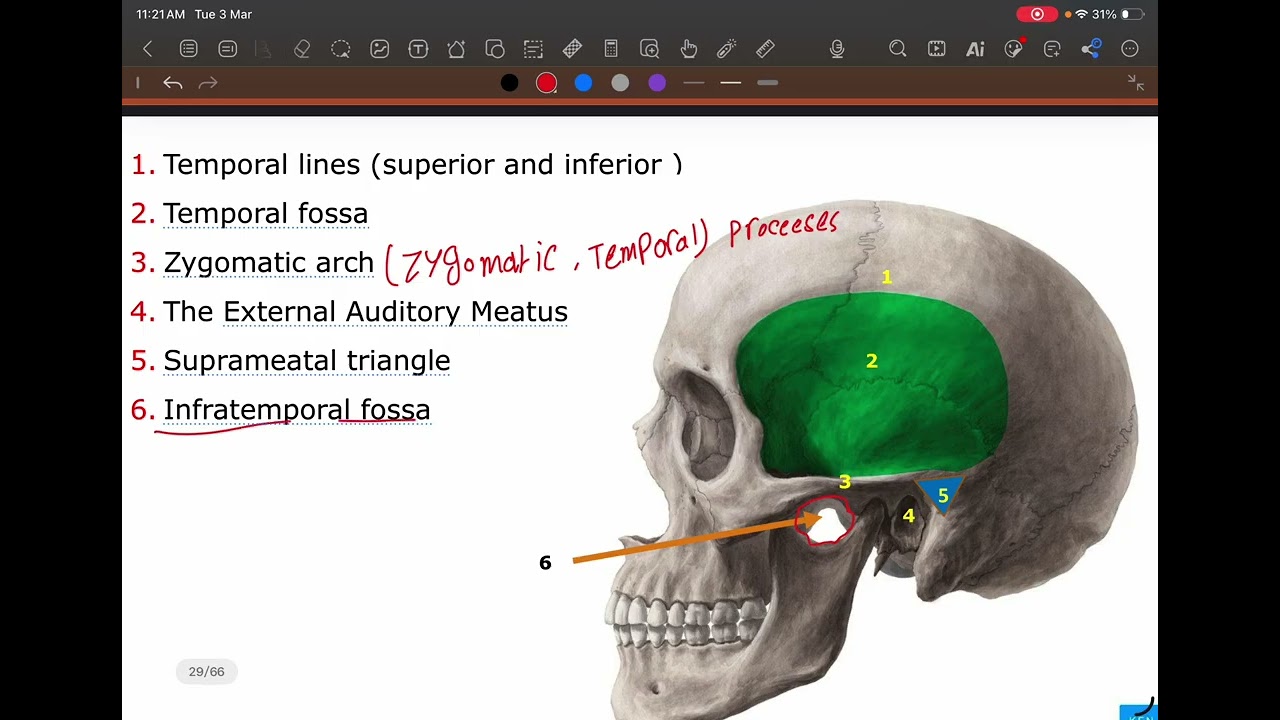Tap the red screen recording indicator

point(1037,14)
